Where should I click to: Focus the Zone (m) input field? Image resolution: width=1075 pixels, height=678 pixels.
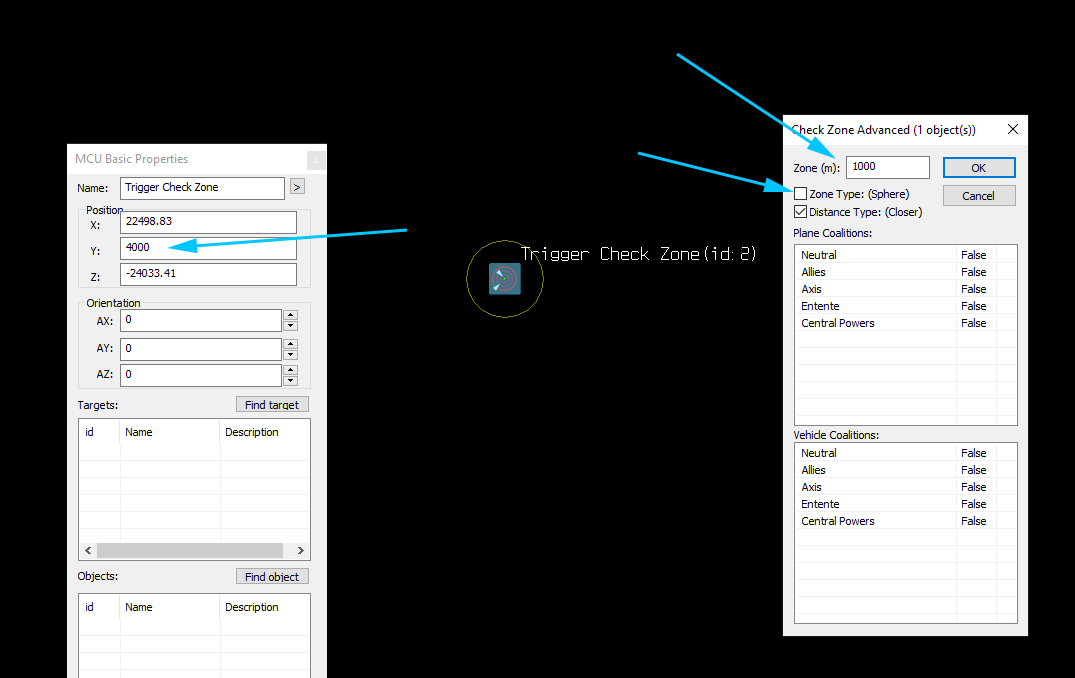888,167
